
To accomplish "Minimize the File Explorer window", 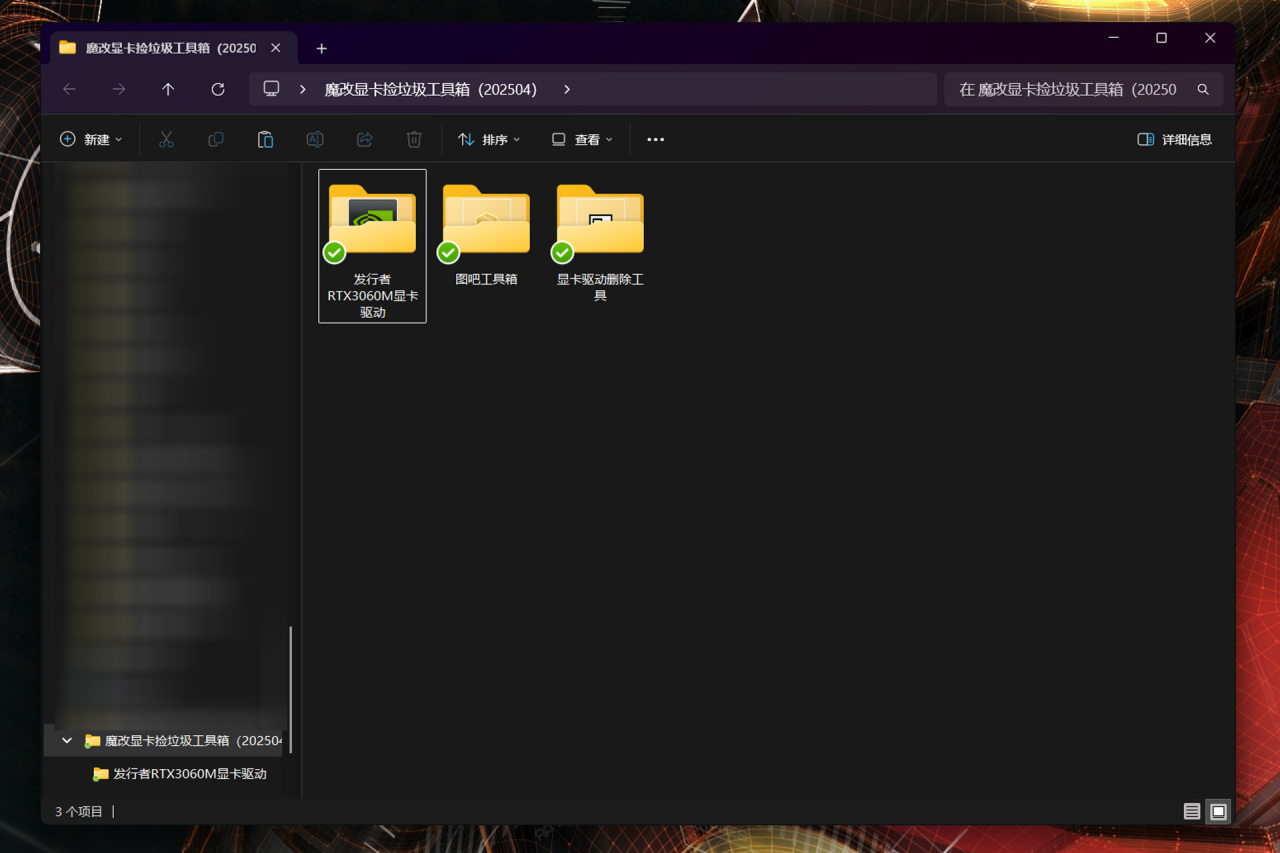I will [1114, 38].
